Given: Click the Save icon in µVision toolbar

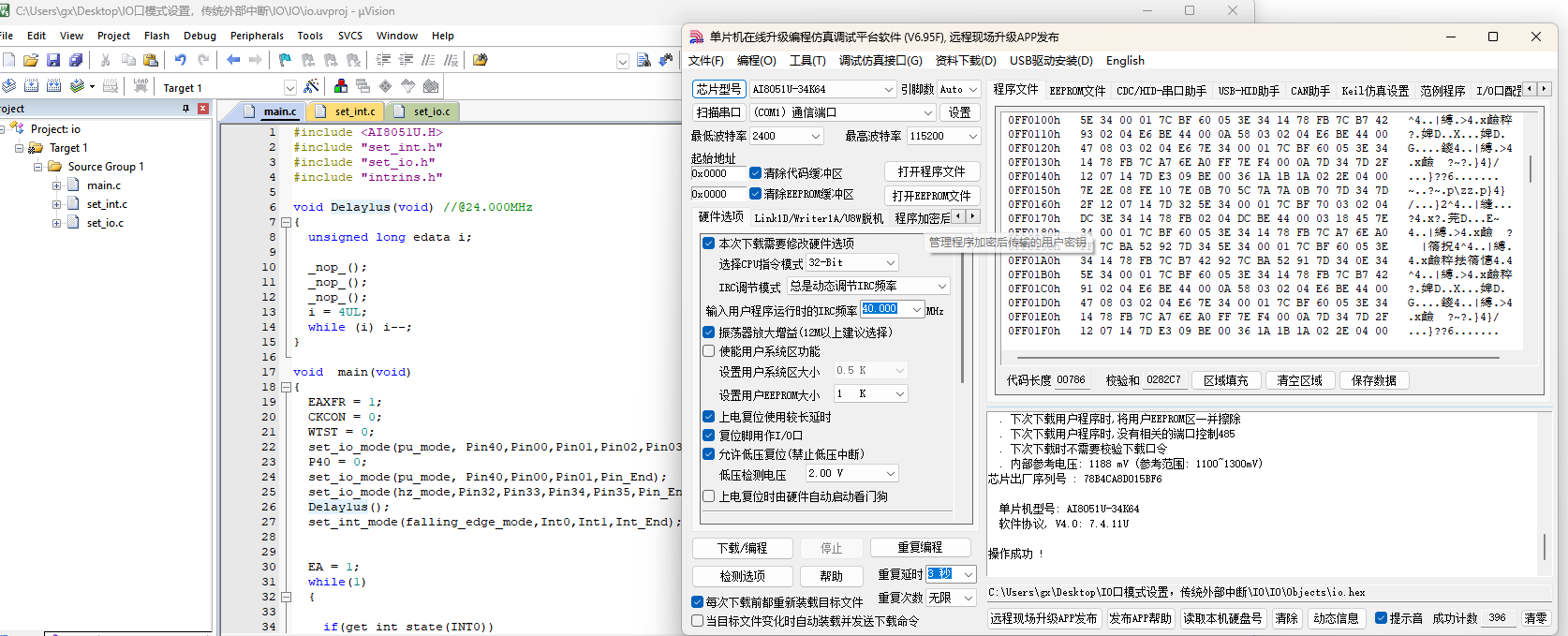Looking at the screenshot, I should coord(53,60).
